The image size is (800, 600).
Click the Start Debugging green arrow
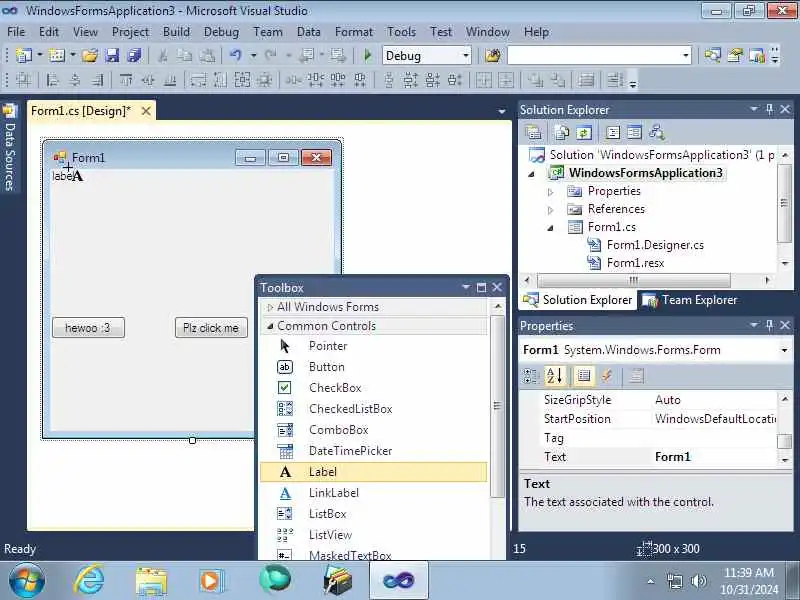367,55
